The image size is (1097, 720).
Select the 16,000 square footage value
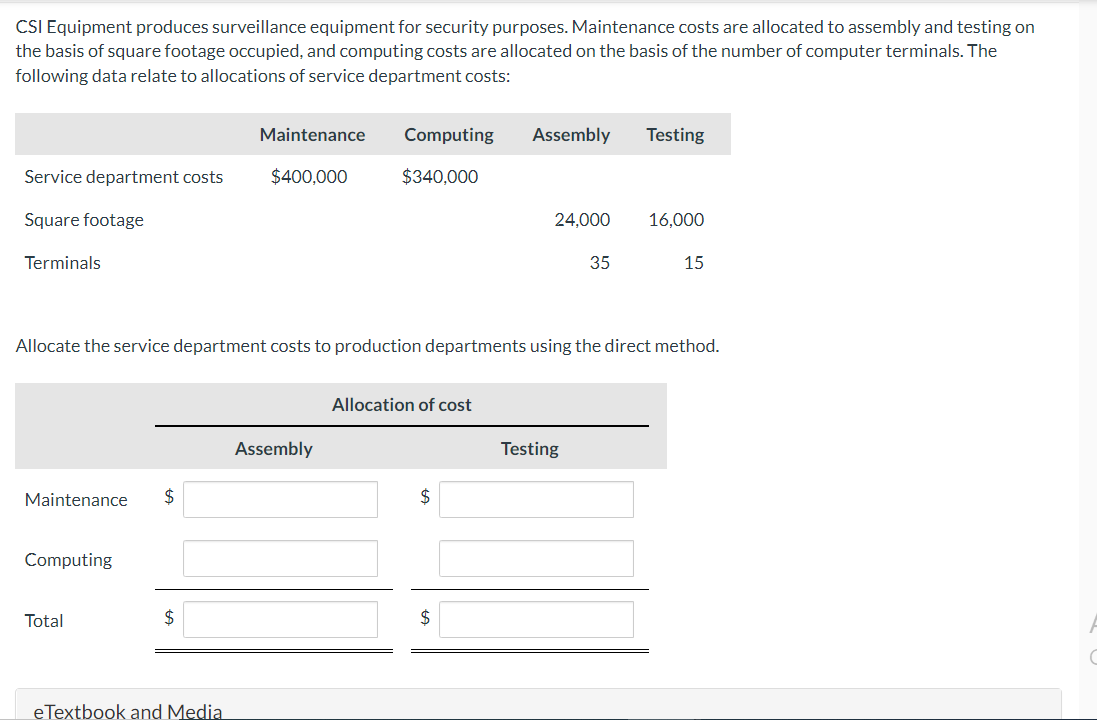(x=676, y=220)
